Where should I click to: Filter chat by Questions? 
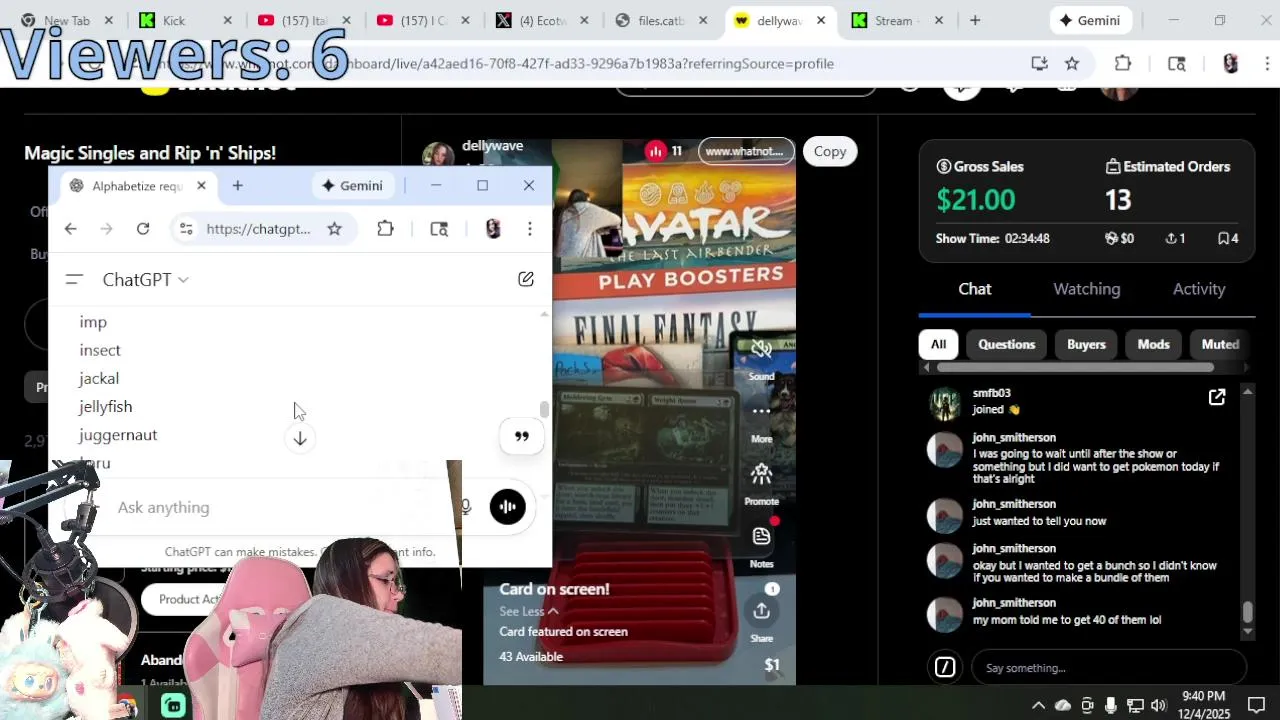(1006, 344)
